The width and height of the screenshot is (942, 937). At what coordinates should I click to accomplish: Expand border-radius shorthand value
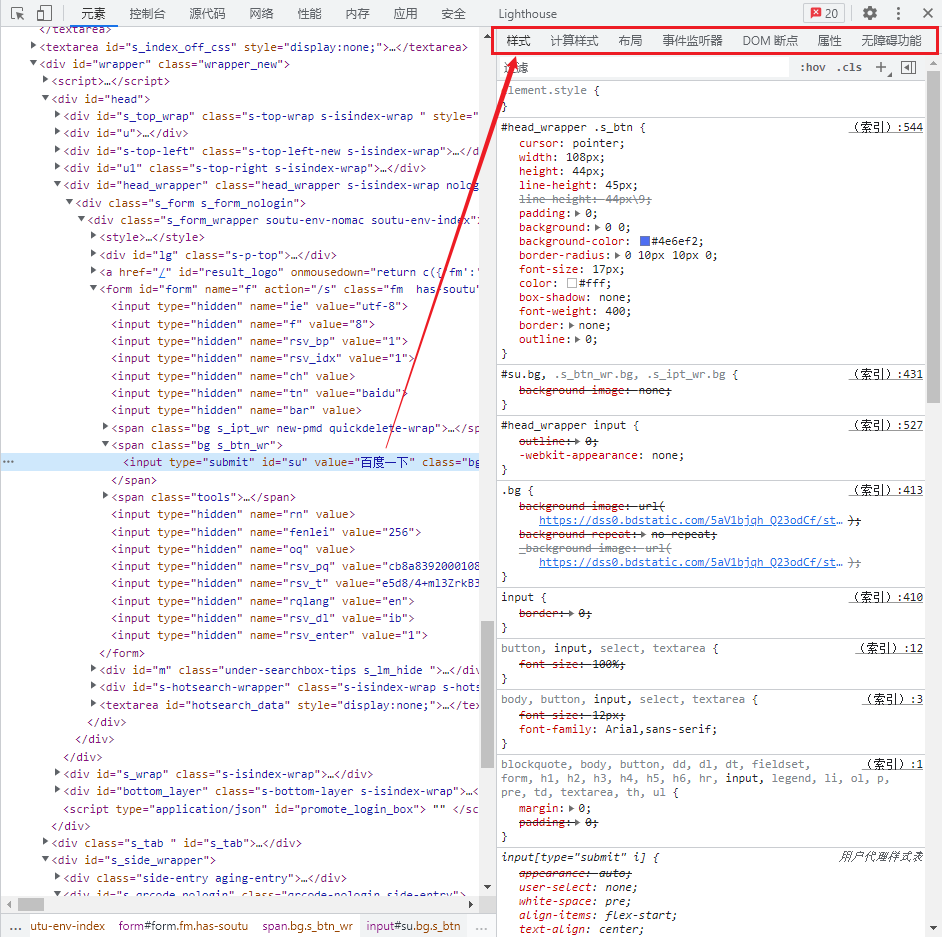[617, 255]
